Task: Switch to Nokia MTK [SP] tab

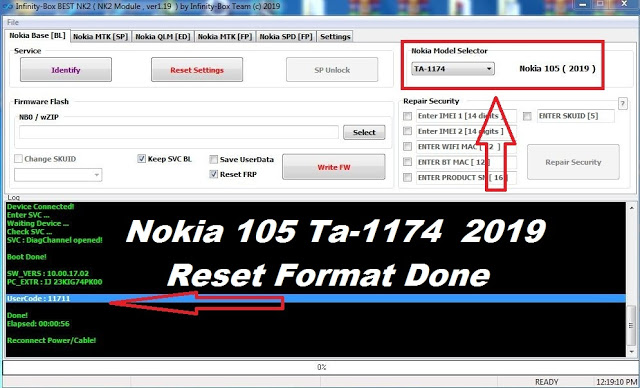Action: (x=100, y=37)
